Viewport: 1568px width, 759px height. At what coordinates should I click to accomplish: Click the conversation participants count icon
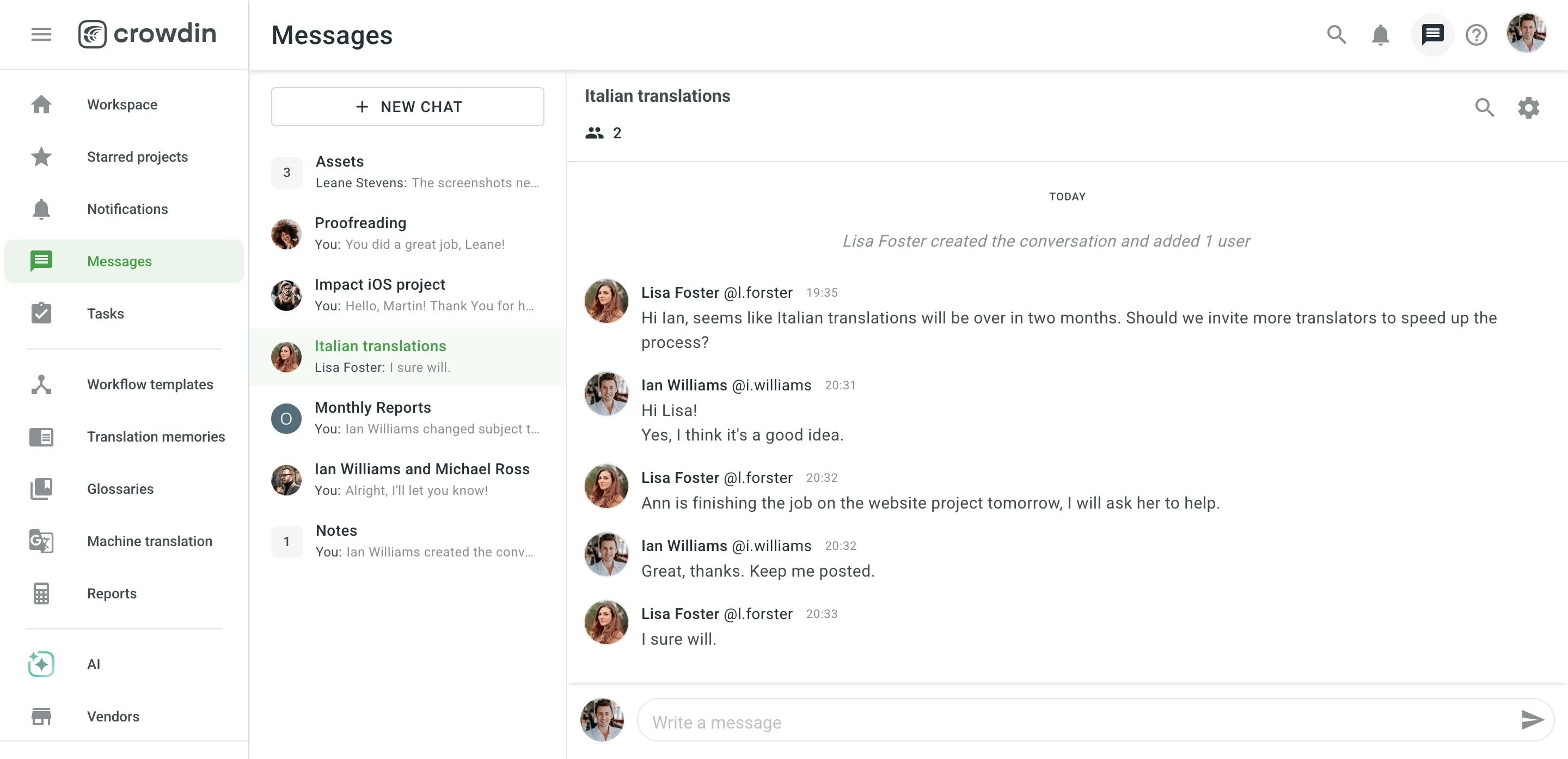pos(594,133)
